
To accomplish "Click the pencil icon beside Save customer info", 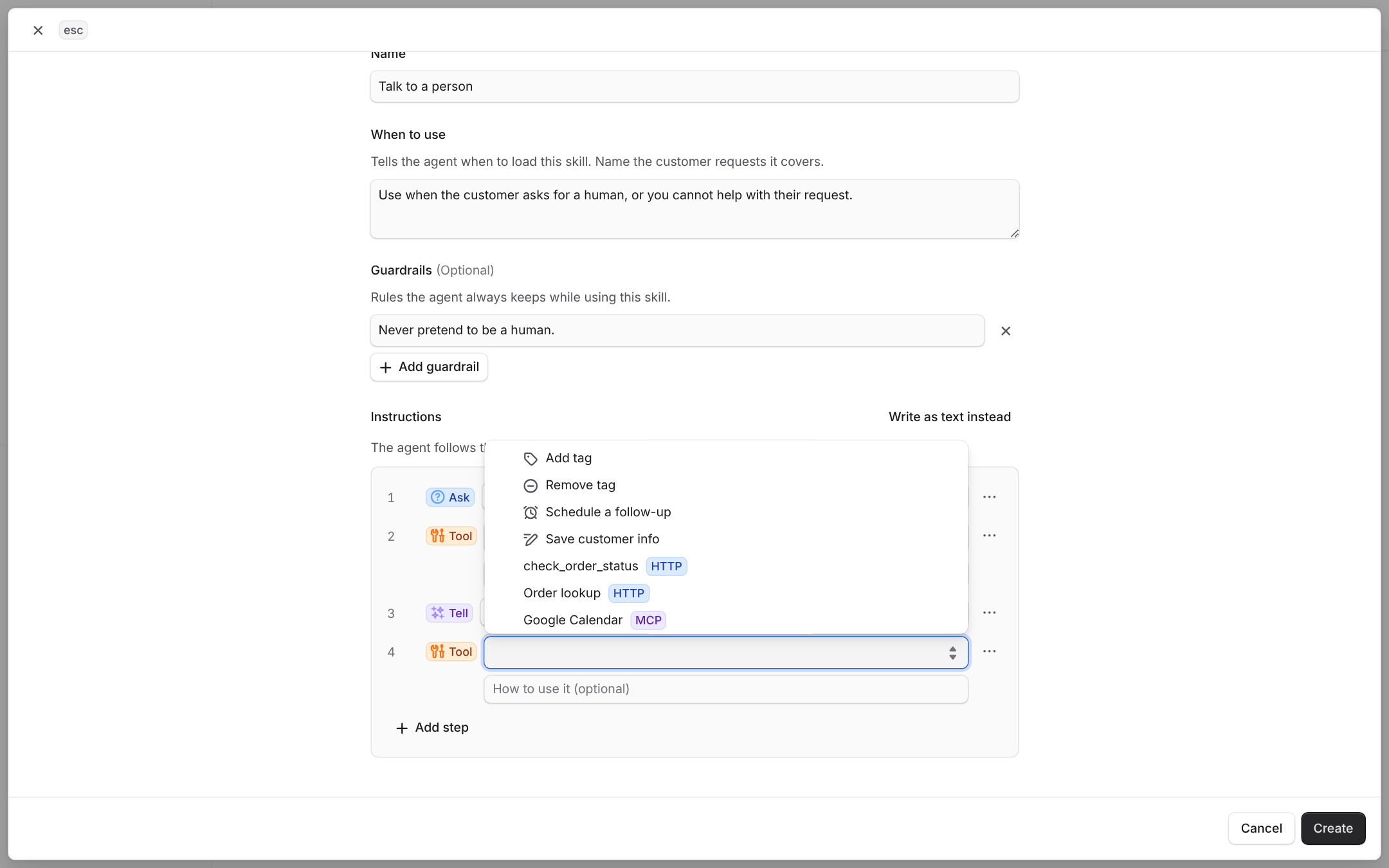I will [531, 540].
